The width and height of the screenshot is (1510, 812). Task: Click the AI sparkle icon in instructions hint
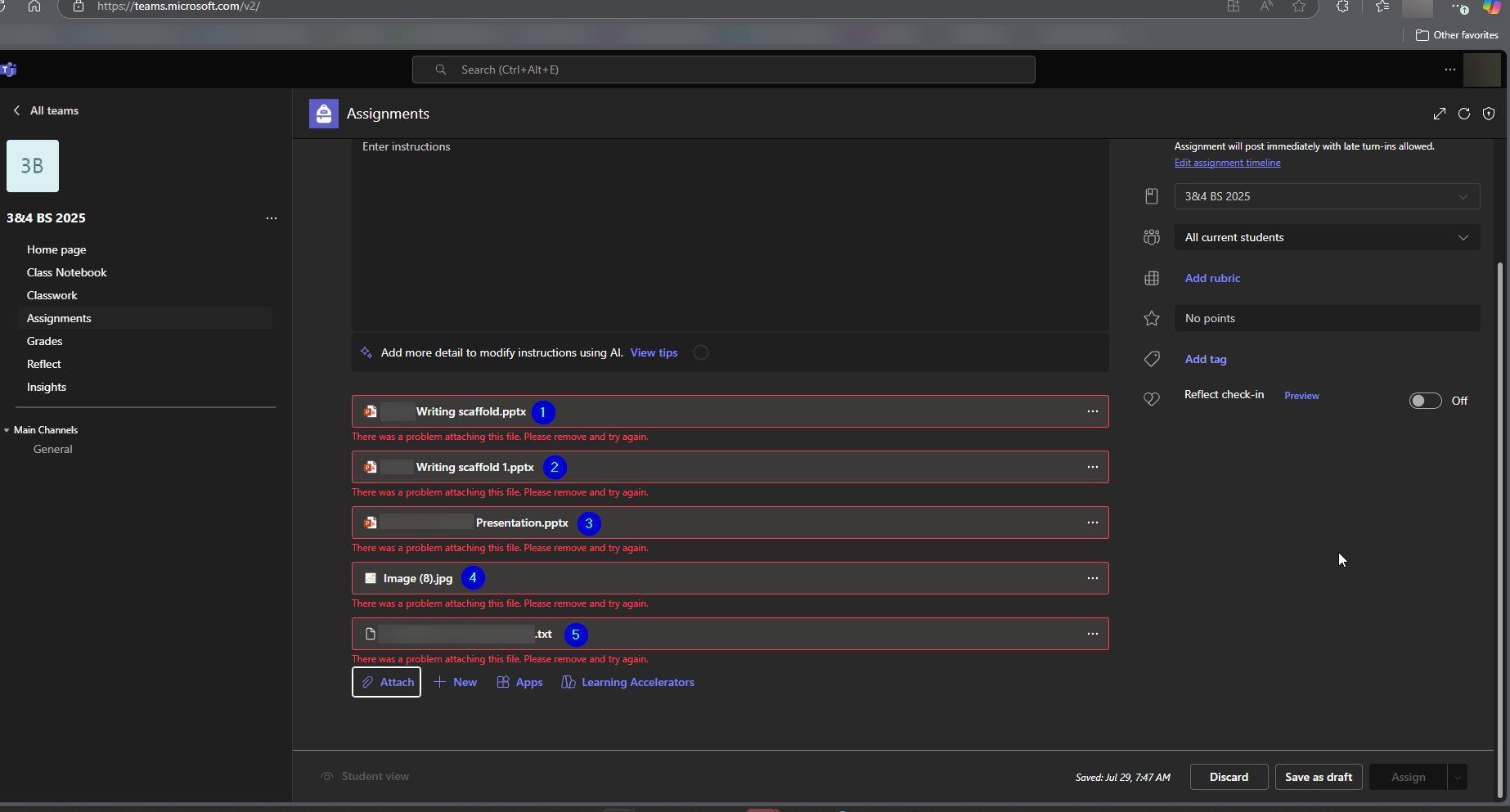pyautogui.click(x=366, y=352)
